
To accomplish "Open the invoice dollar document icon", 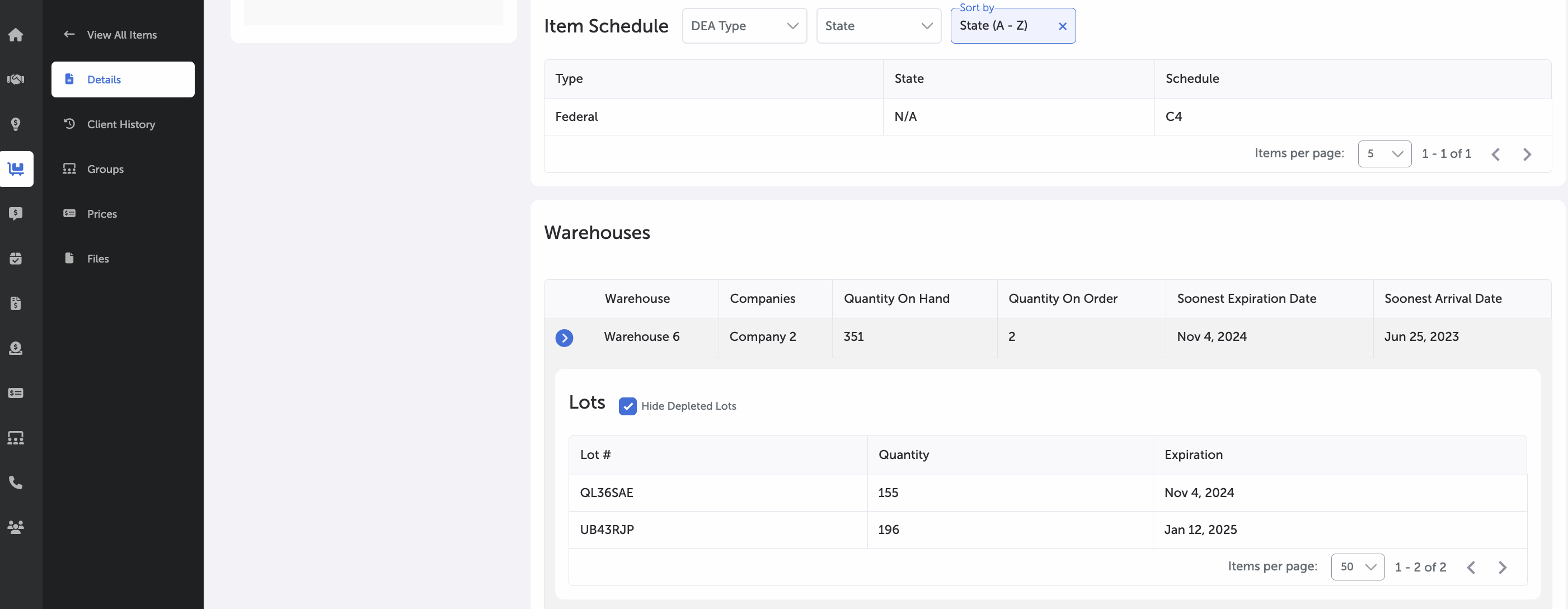I will [x=16, y=303].
